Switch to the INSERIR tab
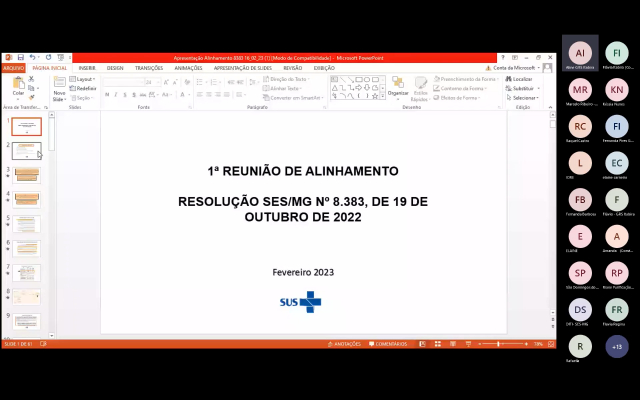 87,68
